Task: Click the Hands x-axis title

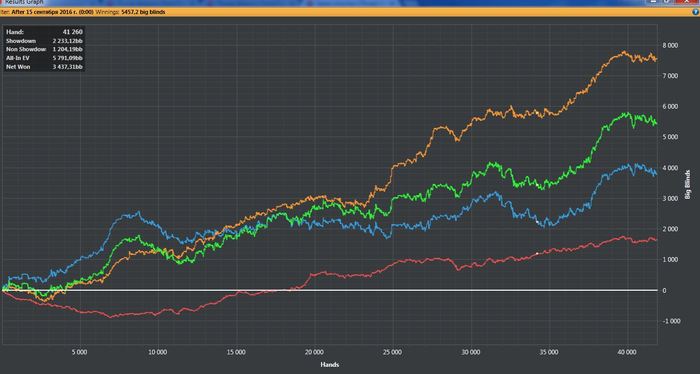Action: [x=329, y=365]
